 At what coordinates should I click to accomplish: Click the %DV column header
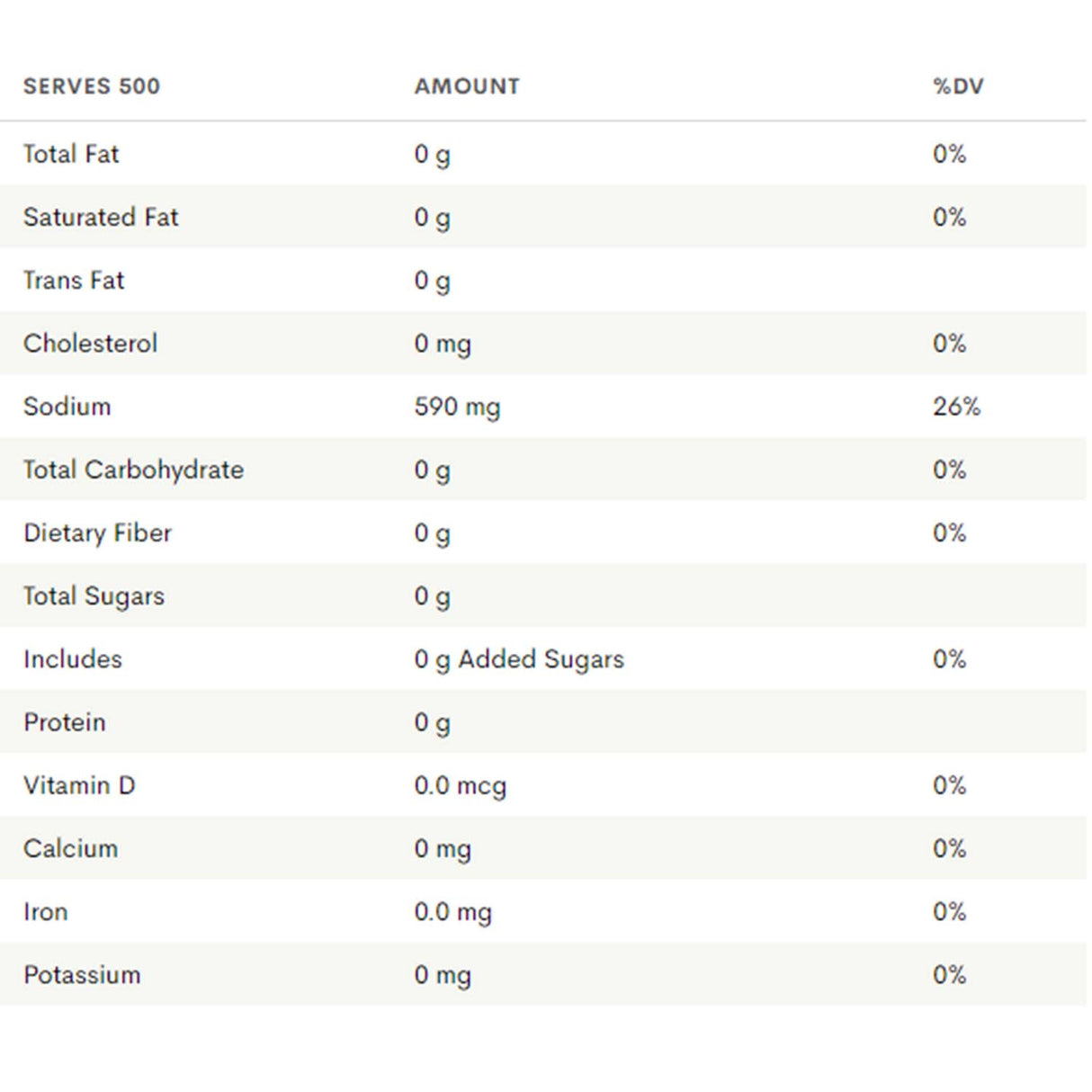coord(958,86)
